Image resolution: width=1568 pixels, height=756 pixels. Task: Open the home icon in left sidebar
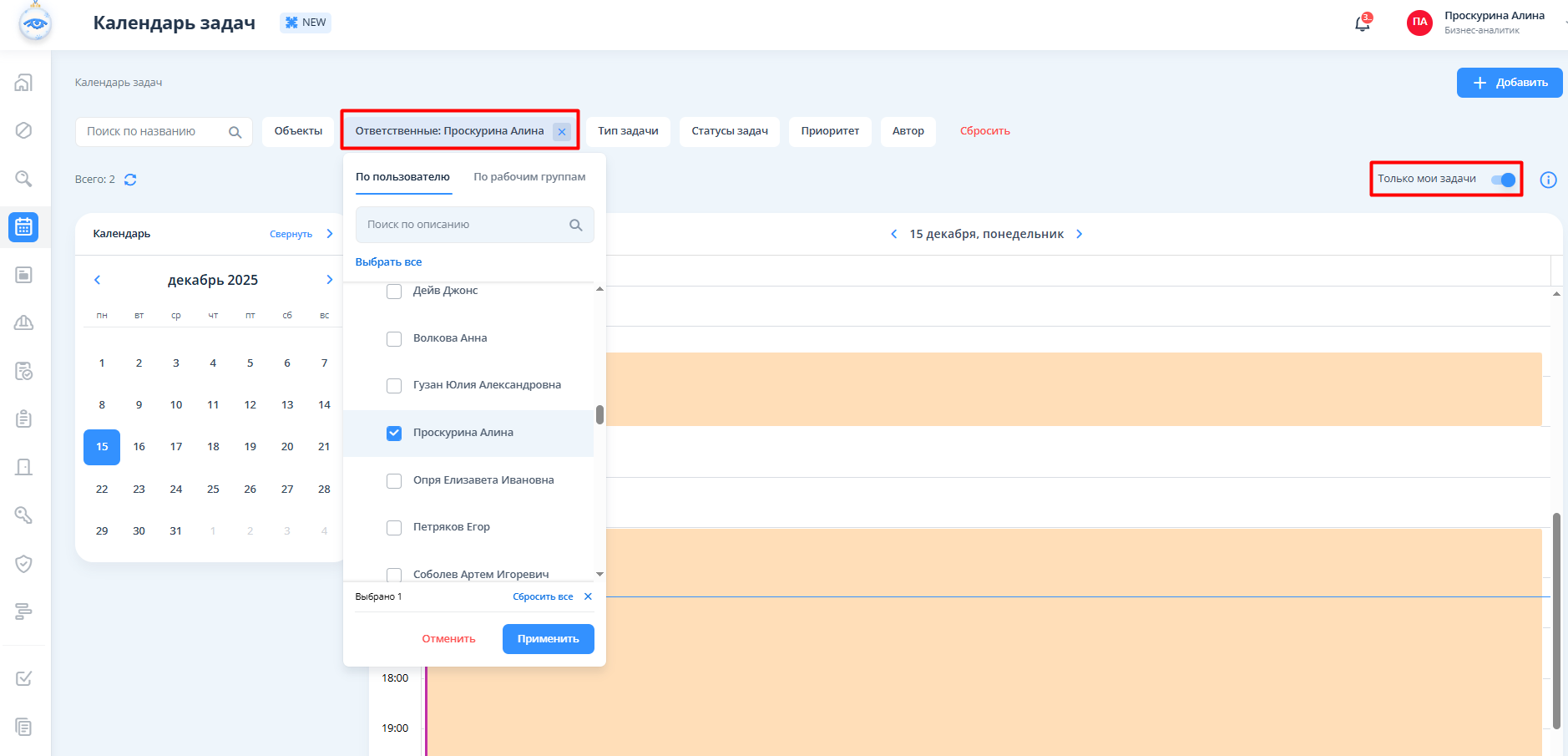point(23,83)
